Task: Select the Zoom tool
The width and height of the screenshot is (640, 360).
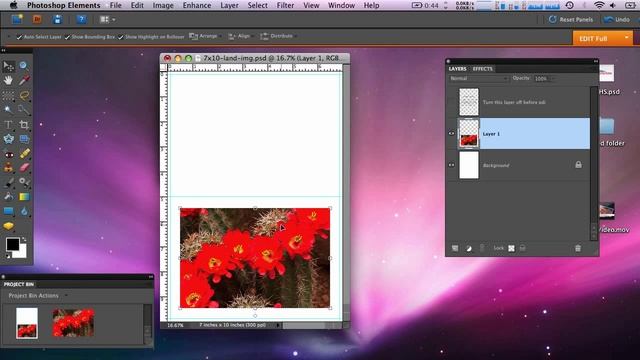Action: (x=24, y=65)
